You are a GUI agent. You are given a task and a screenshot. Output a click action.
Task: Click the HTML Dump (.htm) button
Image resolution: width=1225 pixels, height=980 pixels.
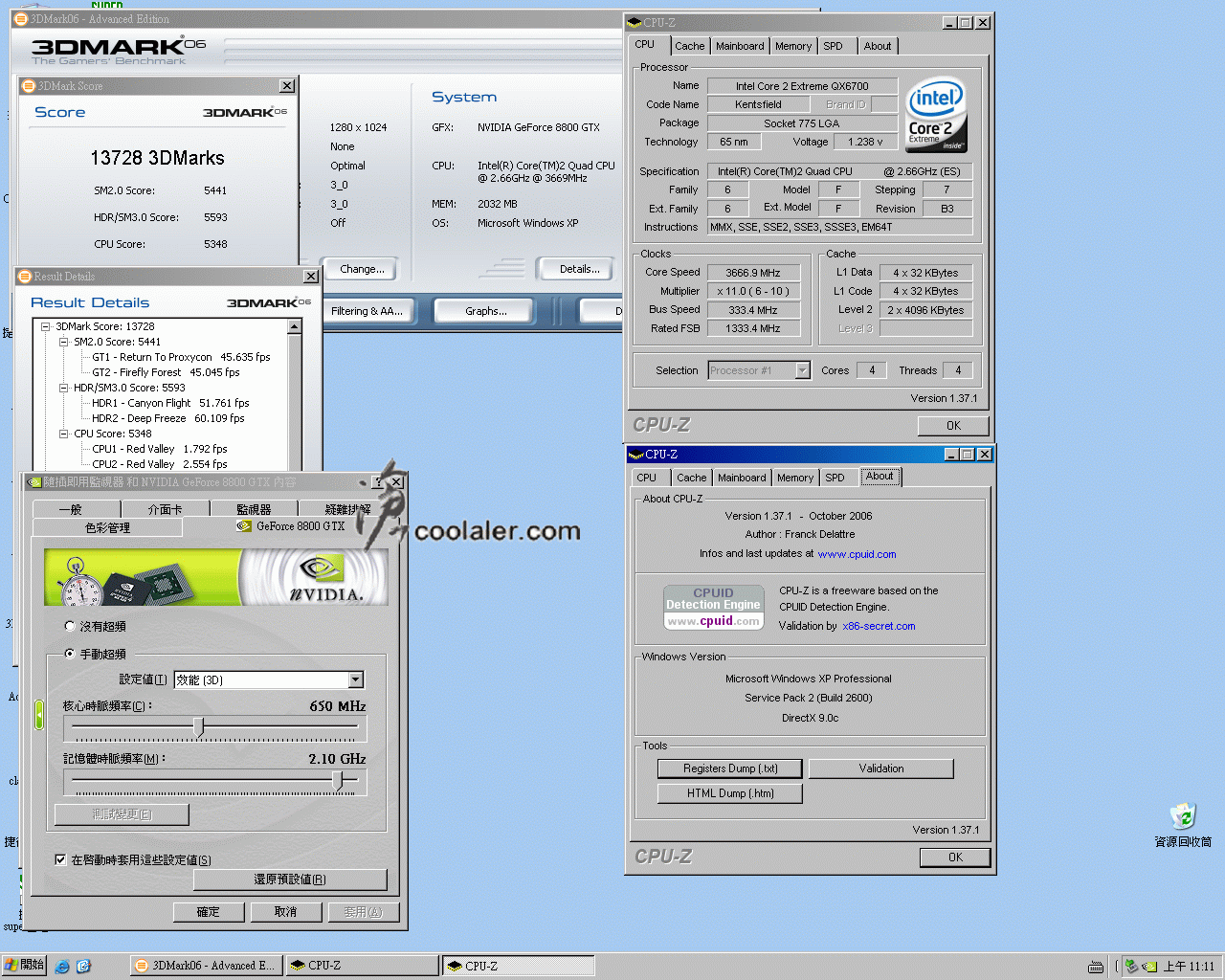click(730, 793)
